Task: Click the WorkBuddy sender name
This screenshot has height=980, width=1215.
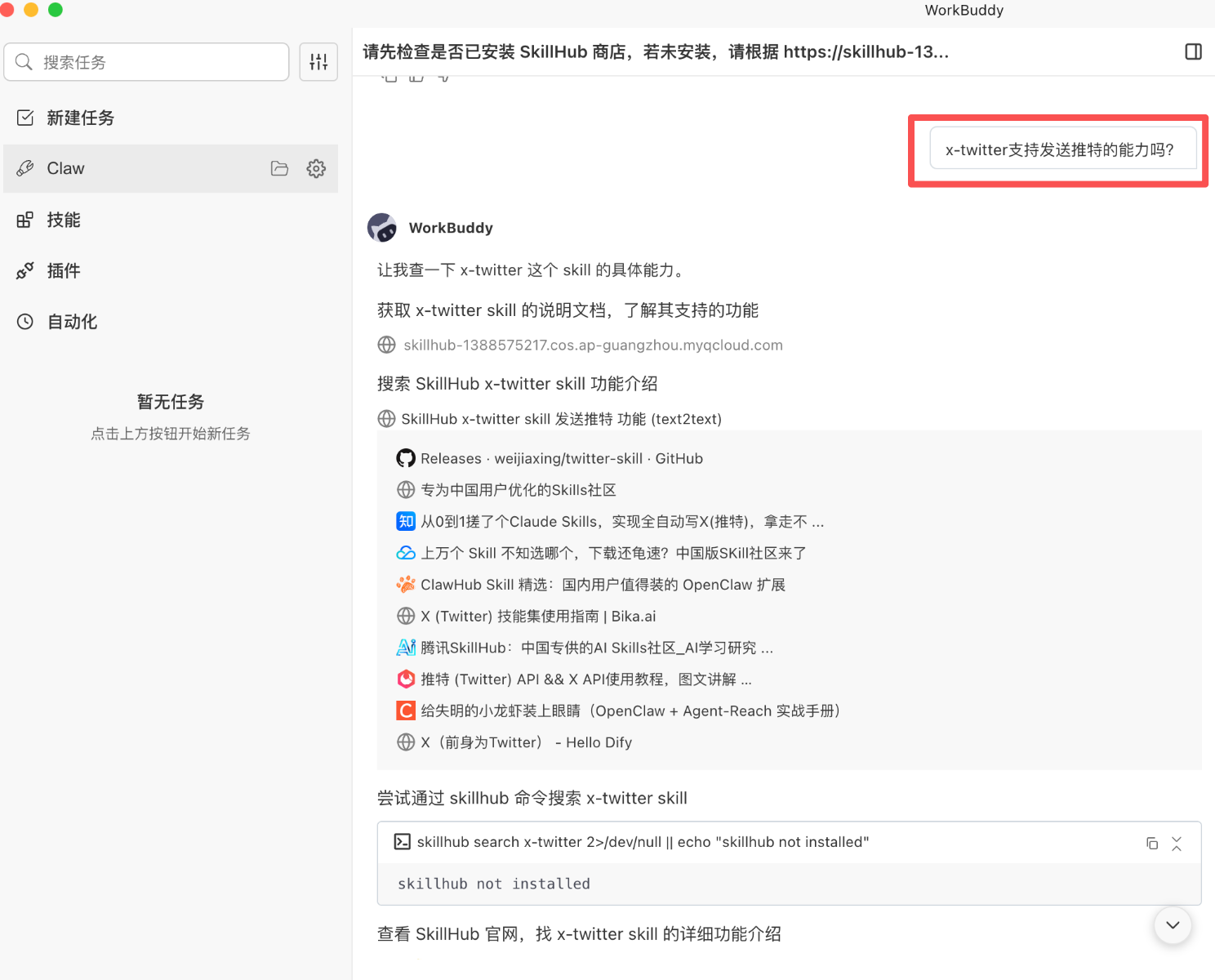Action: tap(451, 228)
